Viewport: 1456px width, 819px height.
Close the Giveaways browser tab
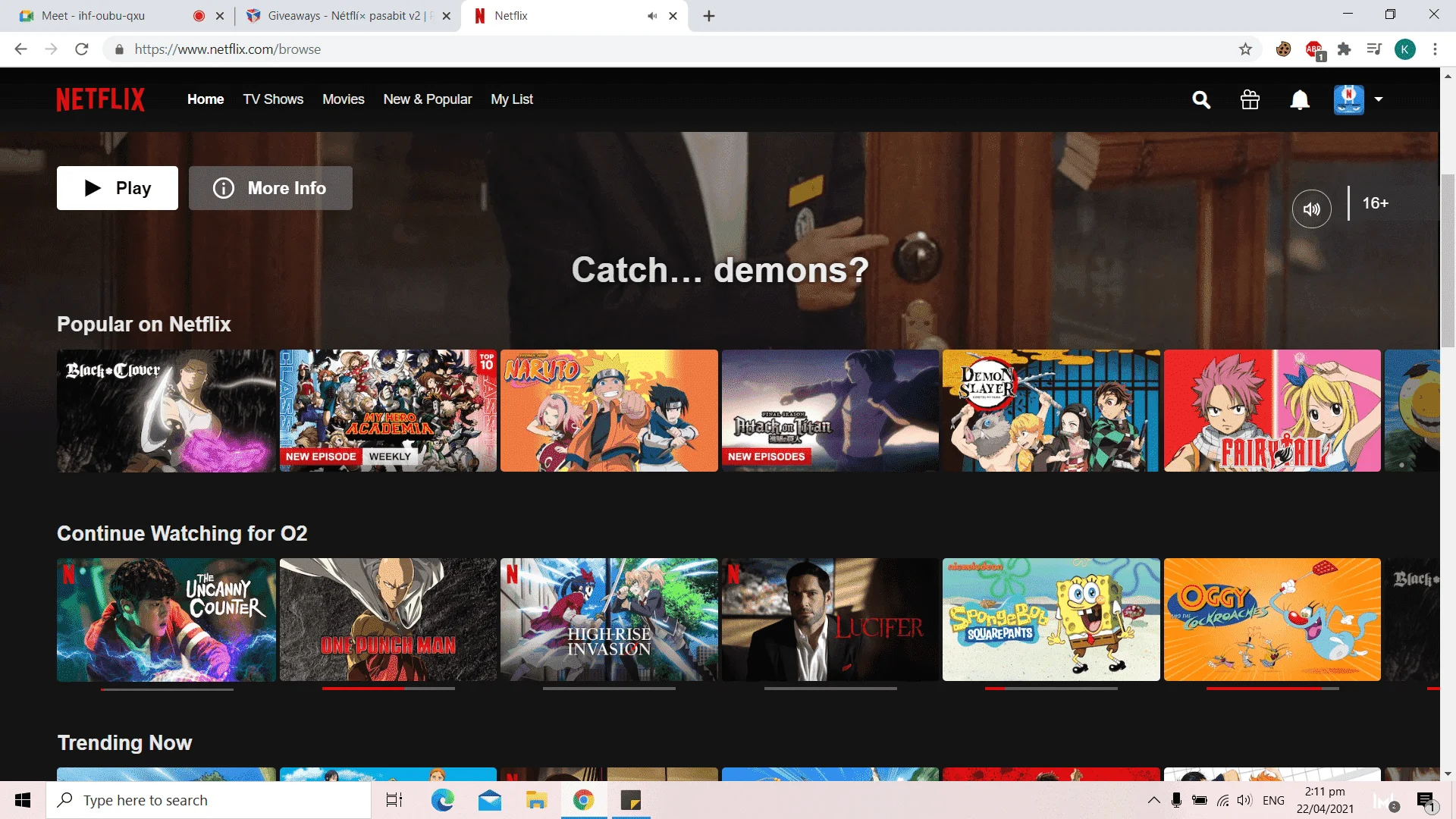pyautogui.click(x=446, y=16)
